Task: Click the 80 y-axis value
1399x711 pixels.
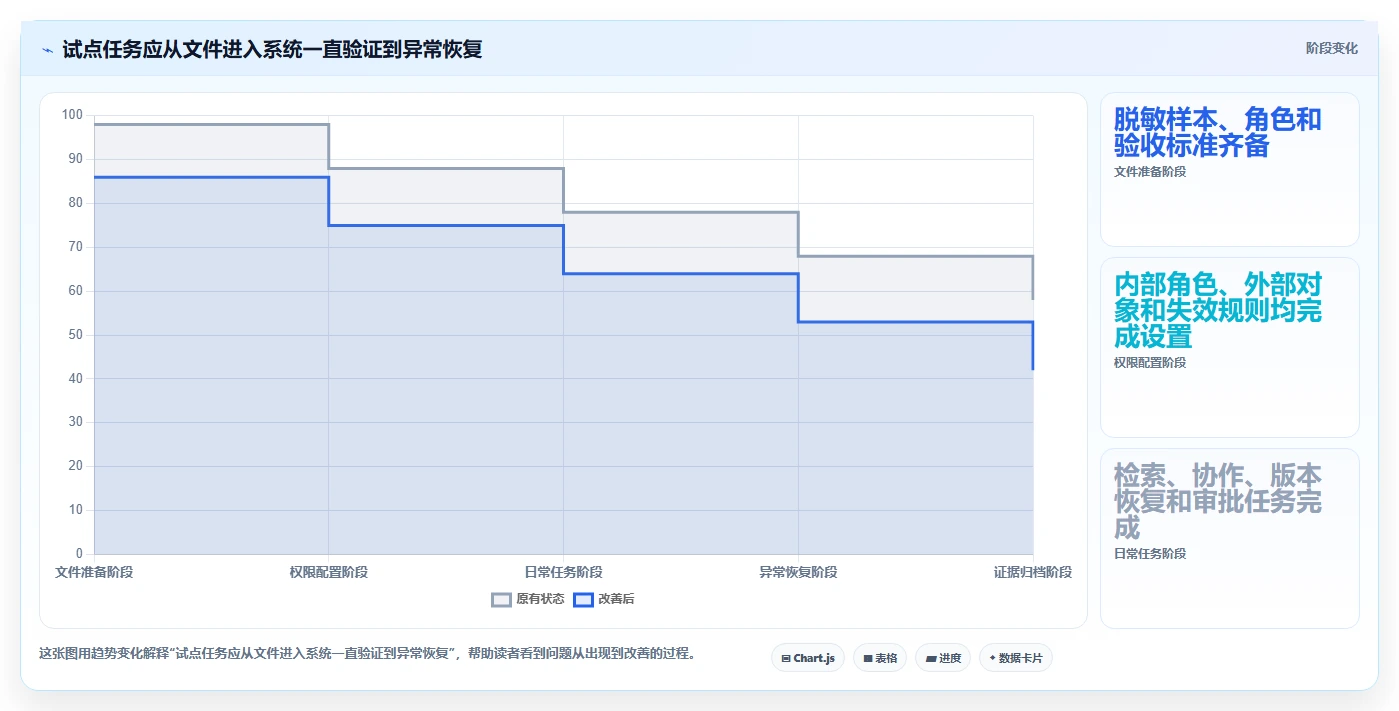Action: pyautogui.click(x=75, y=203)
